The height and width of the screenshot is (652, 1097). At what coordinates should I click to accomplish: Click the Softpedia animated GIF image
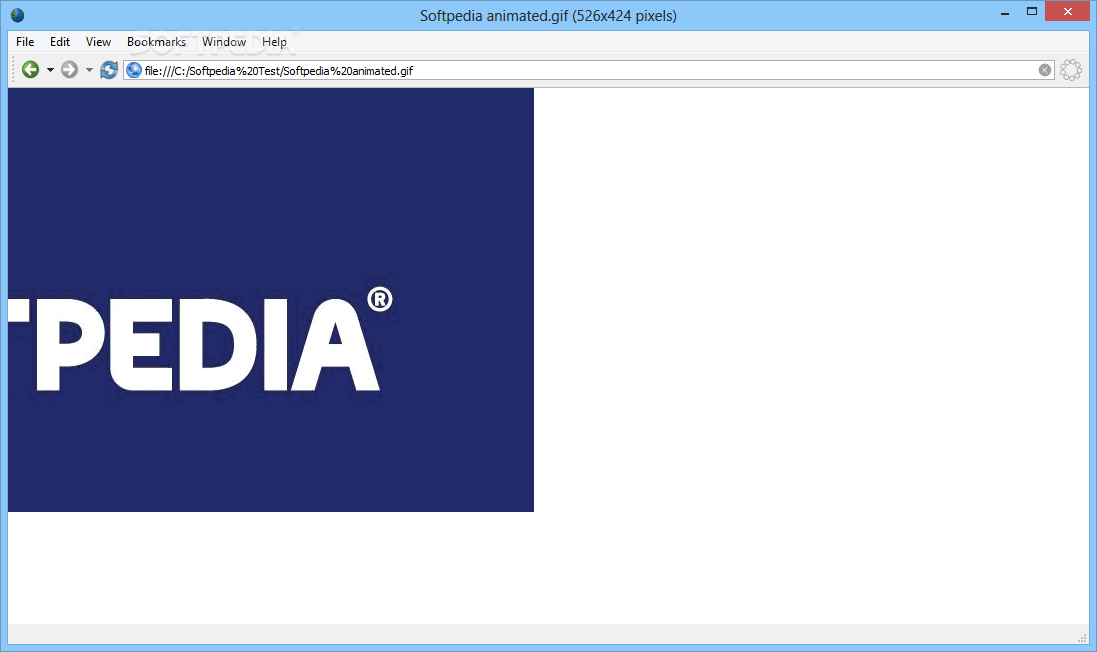point(271,299)
